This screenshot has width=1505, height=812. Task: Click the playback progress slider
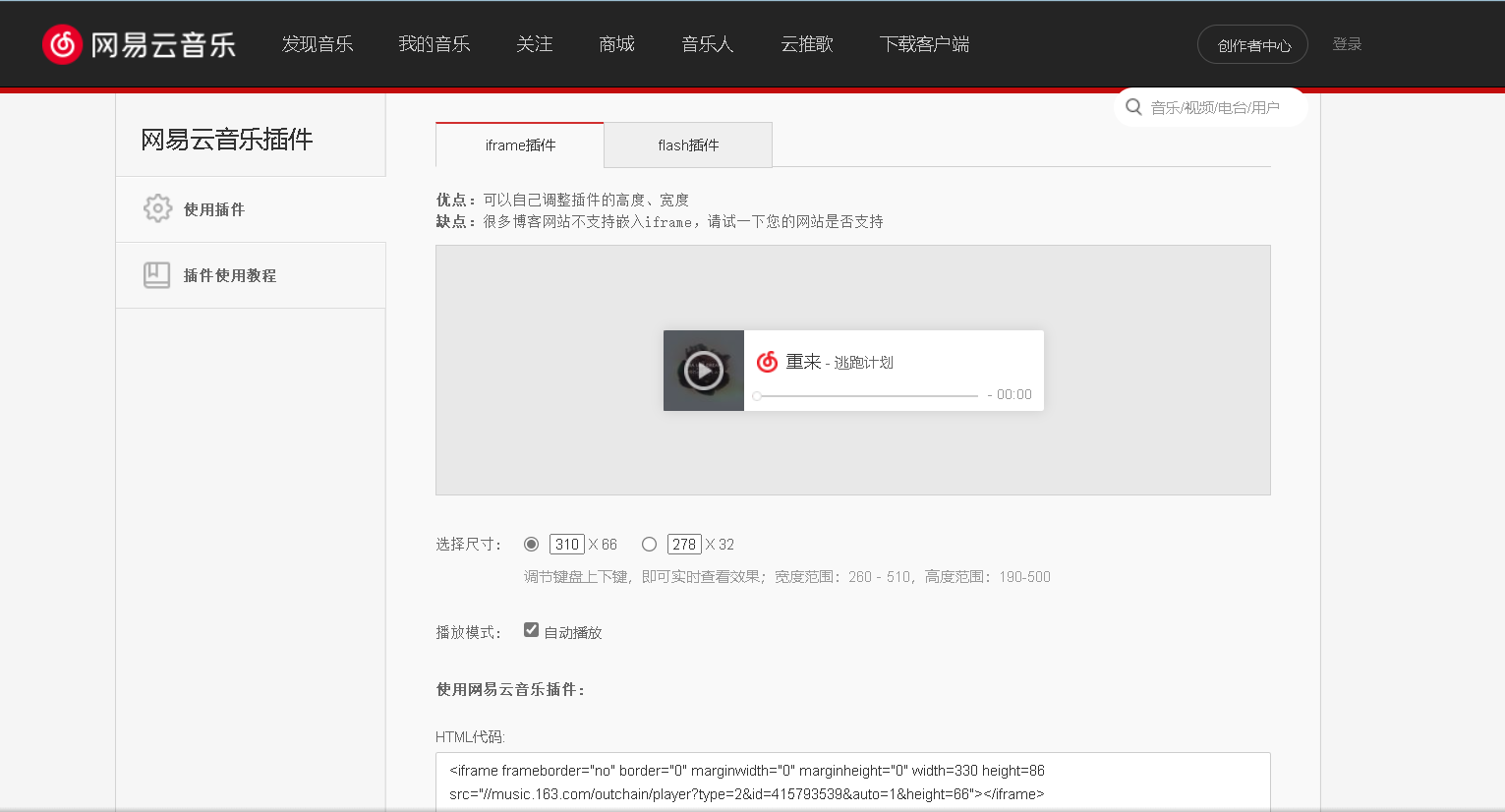(x=865, y=395)
